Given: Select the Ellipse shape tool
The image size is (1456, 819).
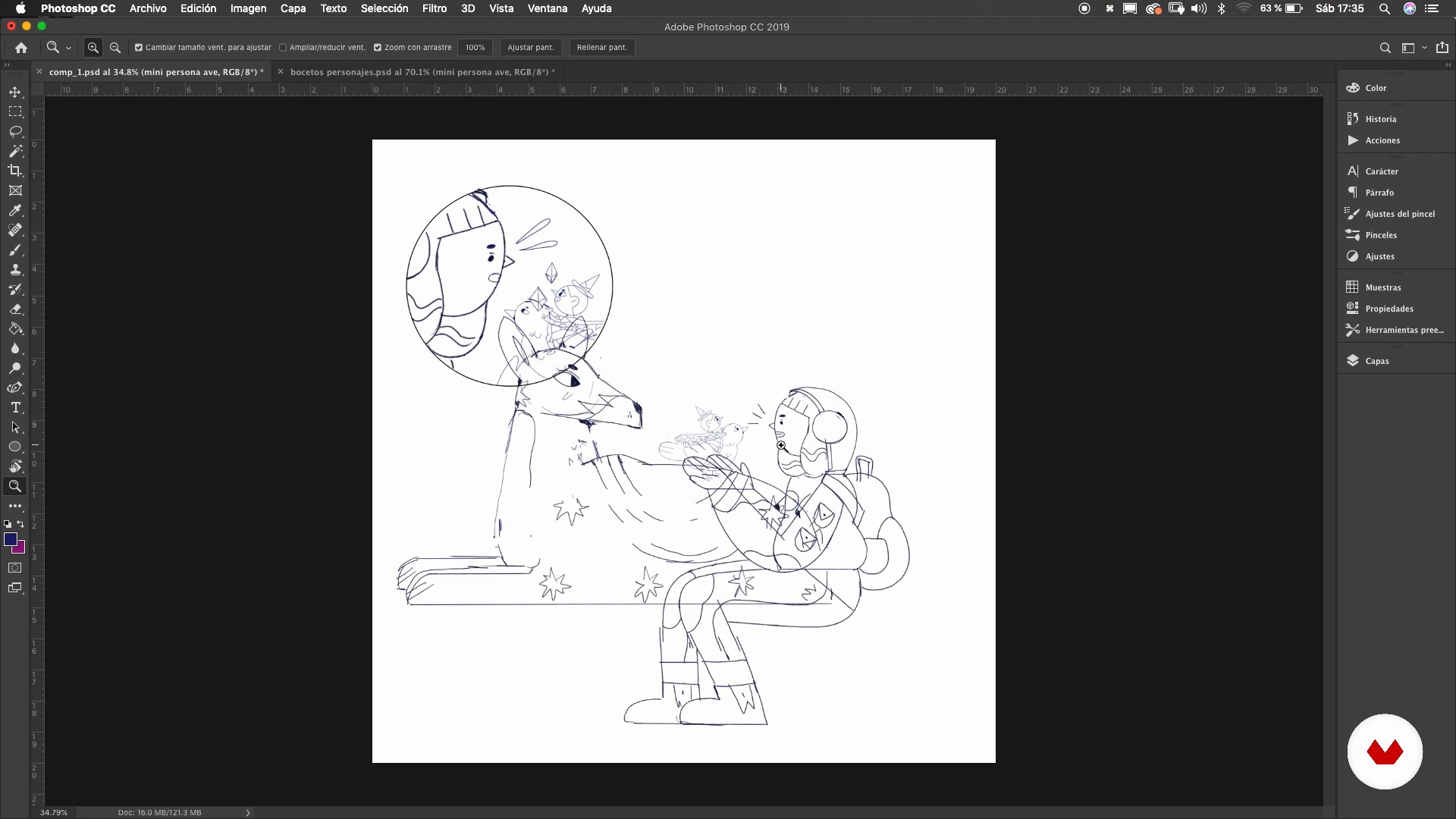Looking at the screenshot, I should click(15, 447).
